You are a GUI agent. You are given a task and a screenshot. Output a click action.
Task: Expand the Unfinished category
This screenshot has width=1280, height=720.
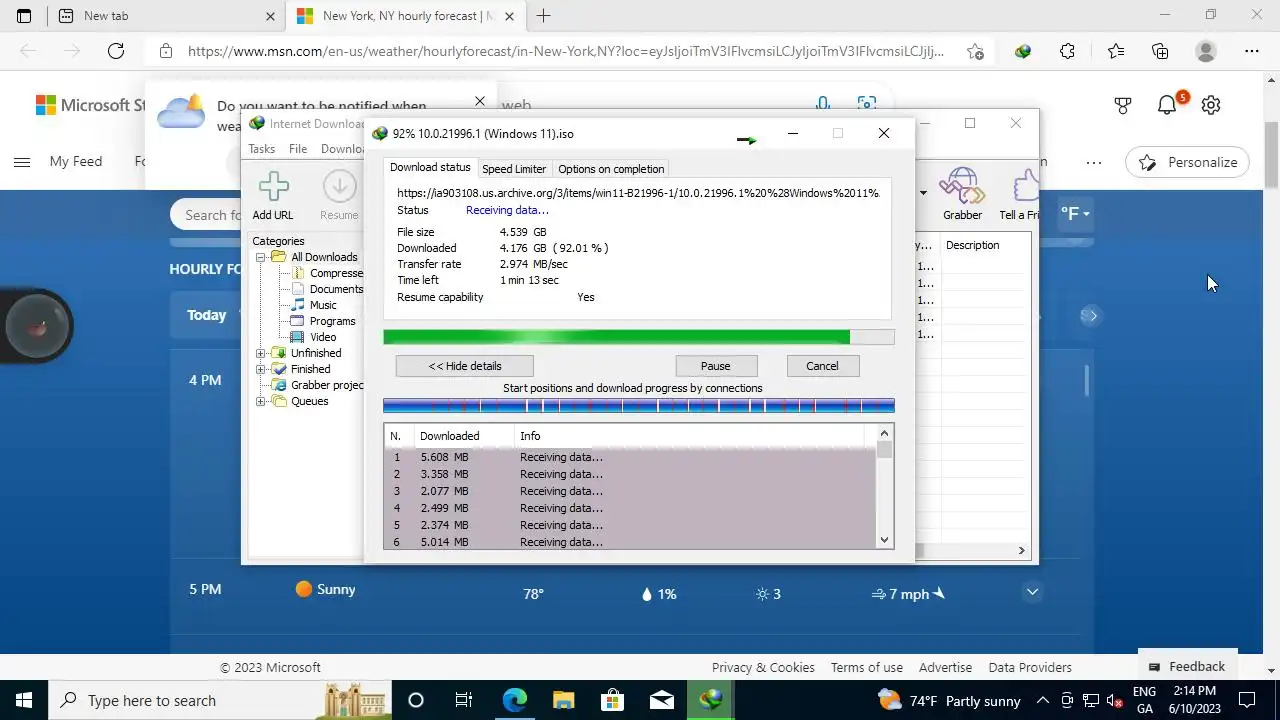(x=261, y=353)
